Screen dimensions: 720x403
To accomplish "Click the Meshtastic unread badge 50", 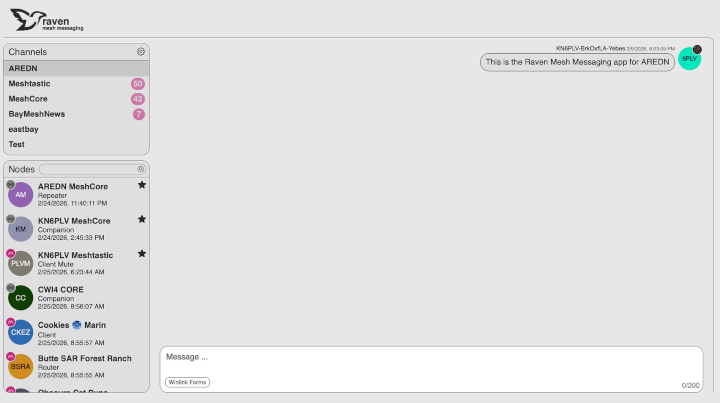I will (138, 84).
